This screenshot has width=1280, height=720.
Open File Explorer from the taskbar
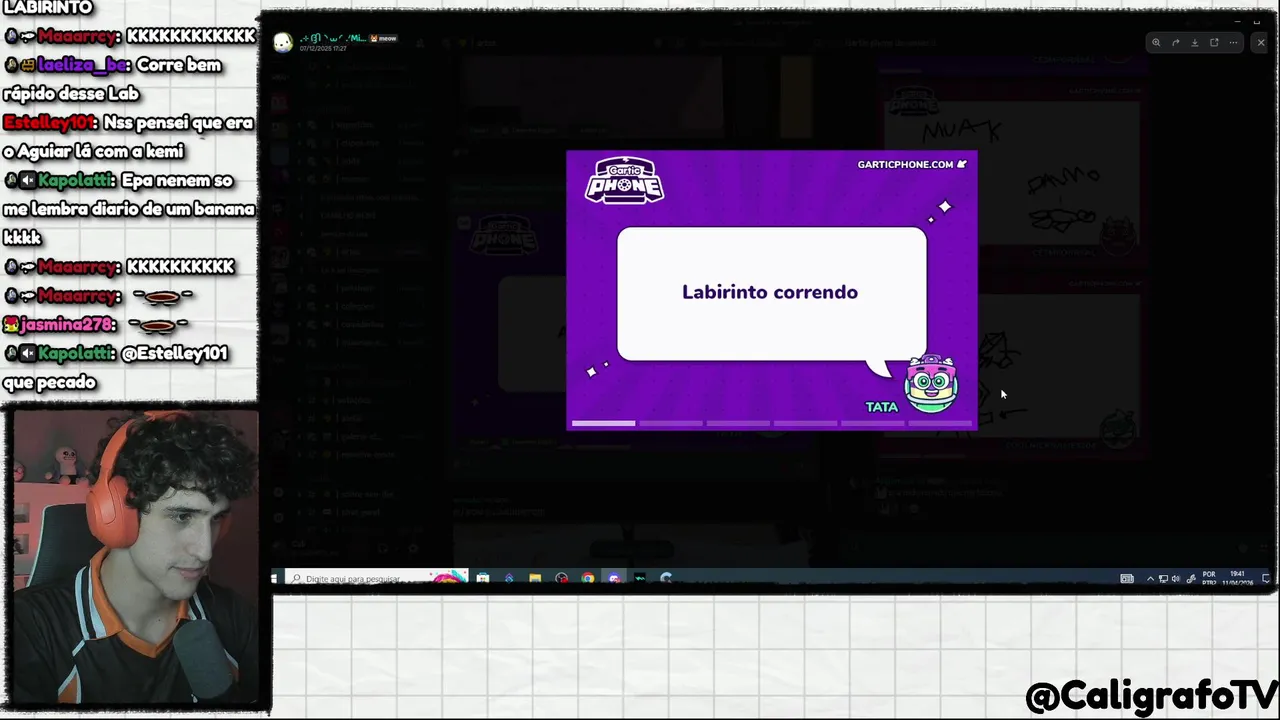(535, 578)
